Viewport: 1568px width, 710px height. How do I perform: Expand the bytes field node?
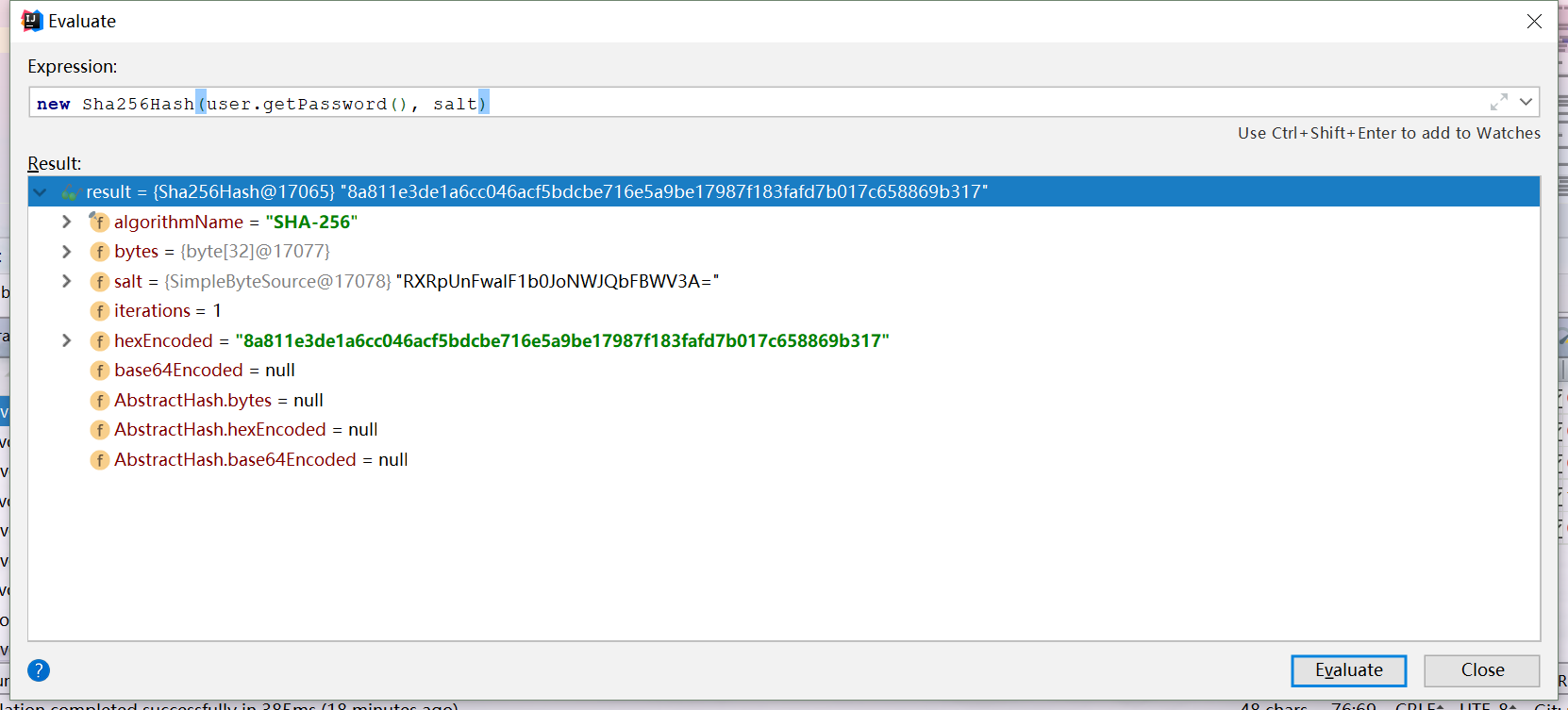click(x=67, y=252)
